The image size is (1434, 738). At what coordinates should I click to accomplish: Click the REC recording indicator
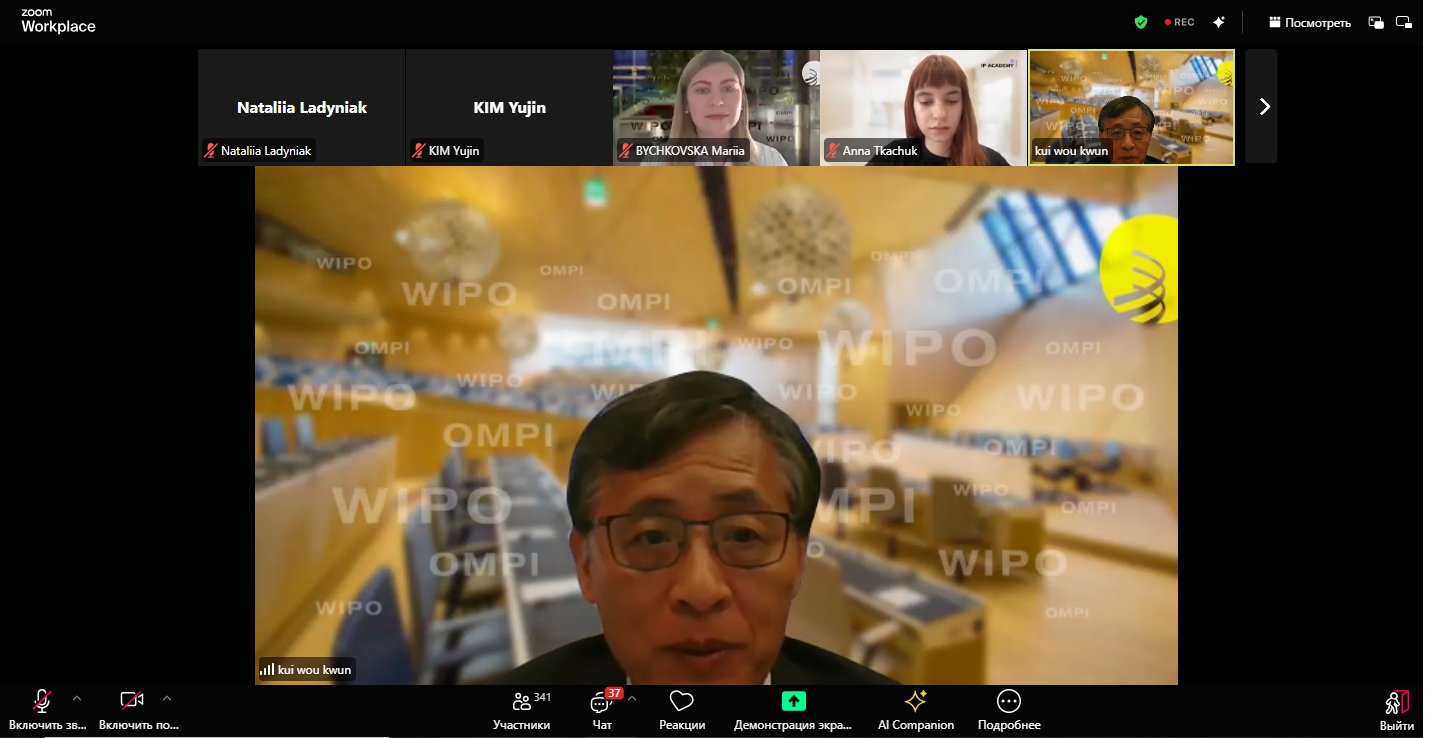(1179, 22)
